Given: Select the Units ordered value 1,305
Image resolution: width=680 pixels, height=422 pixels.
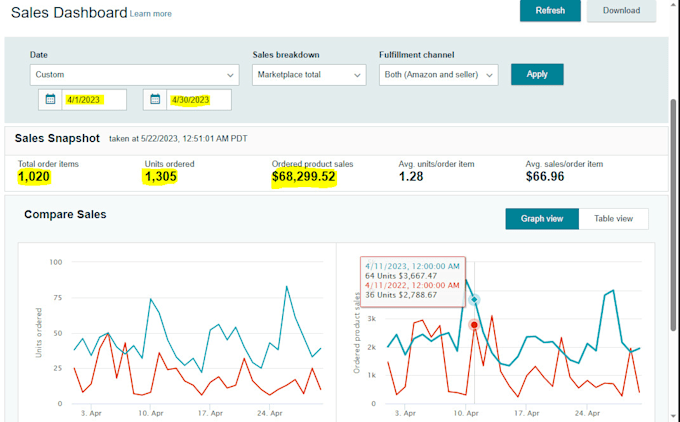Looking at the screenshot, I should pos(160,177).
